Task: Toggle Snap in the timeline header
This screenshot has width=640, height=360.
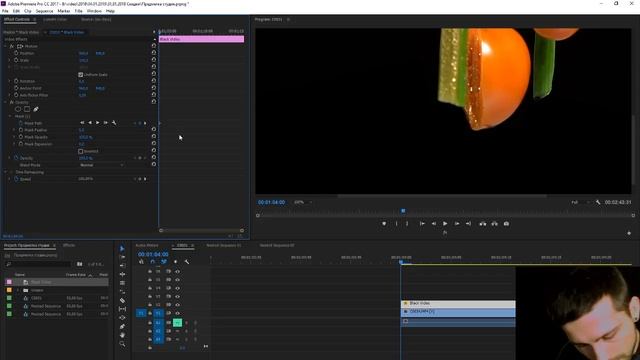Action: (x=153, y=262)
